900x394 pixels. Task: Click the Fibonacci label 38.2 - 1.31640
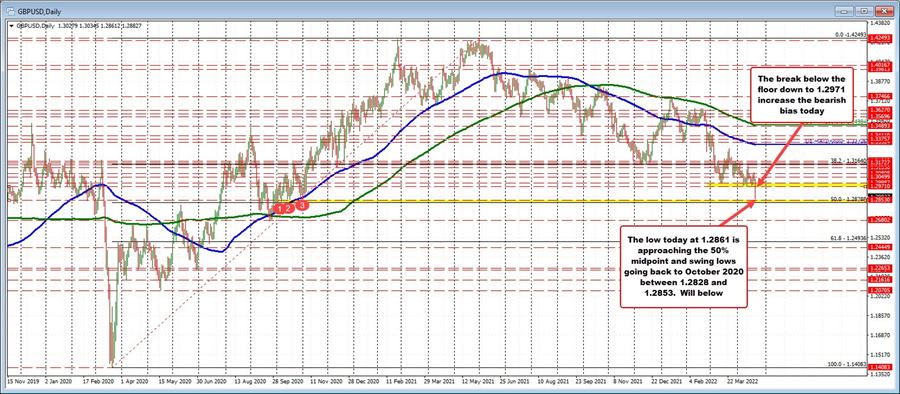[x=848, y=161]
